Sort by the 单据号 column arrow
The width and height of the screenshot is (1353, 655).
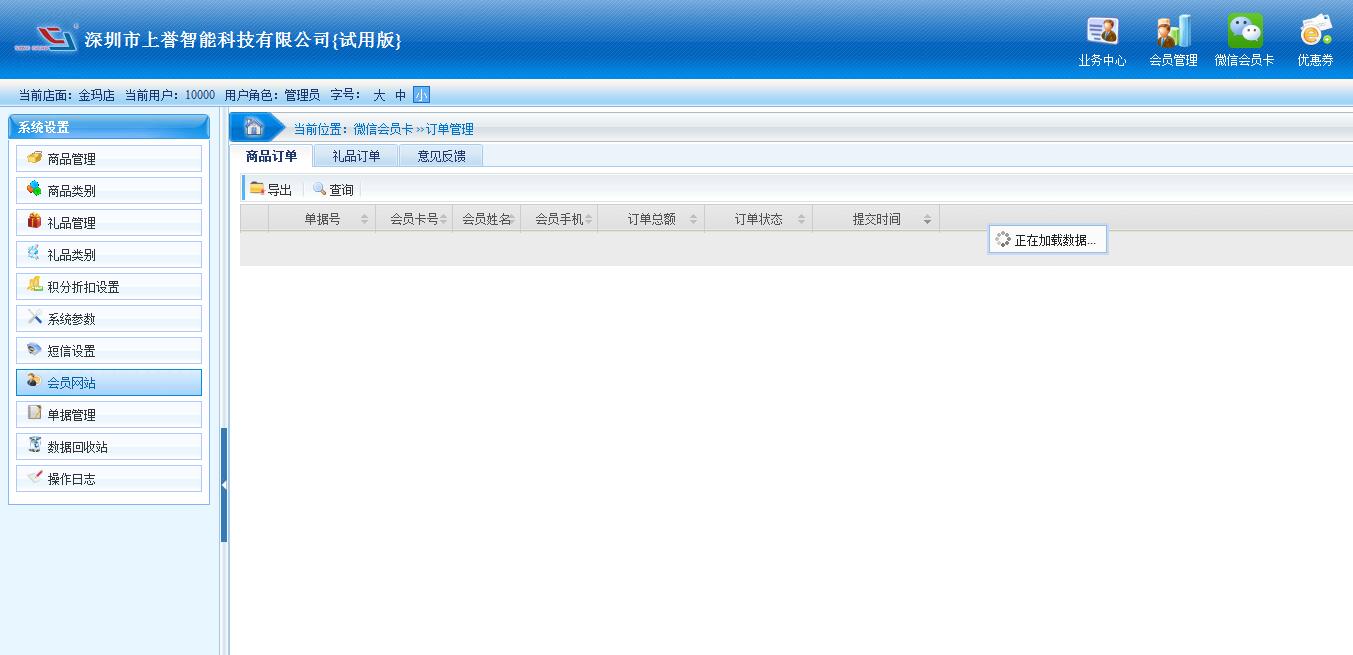tap(364, 219)
